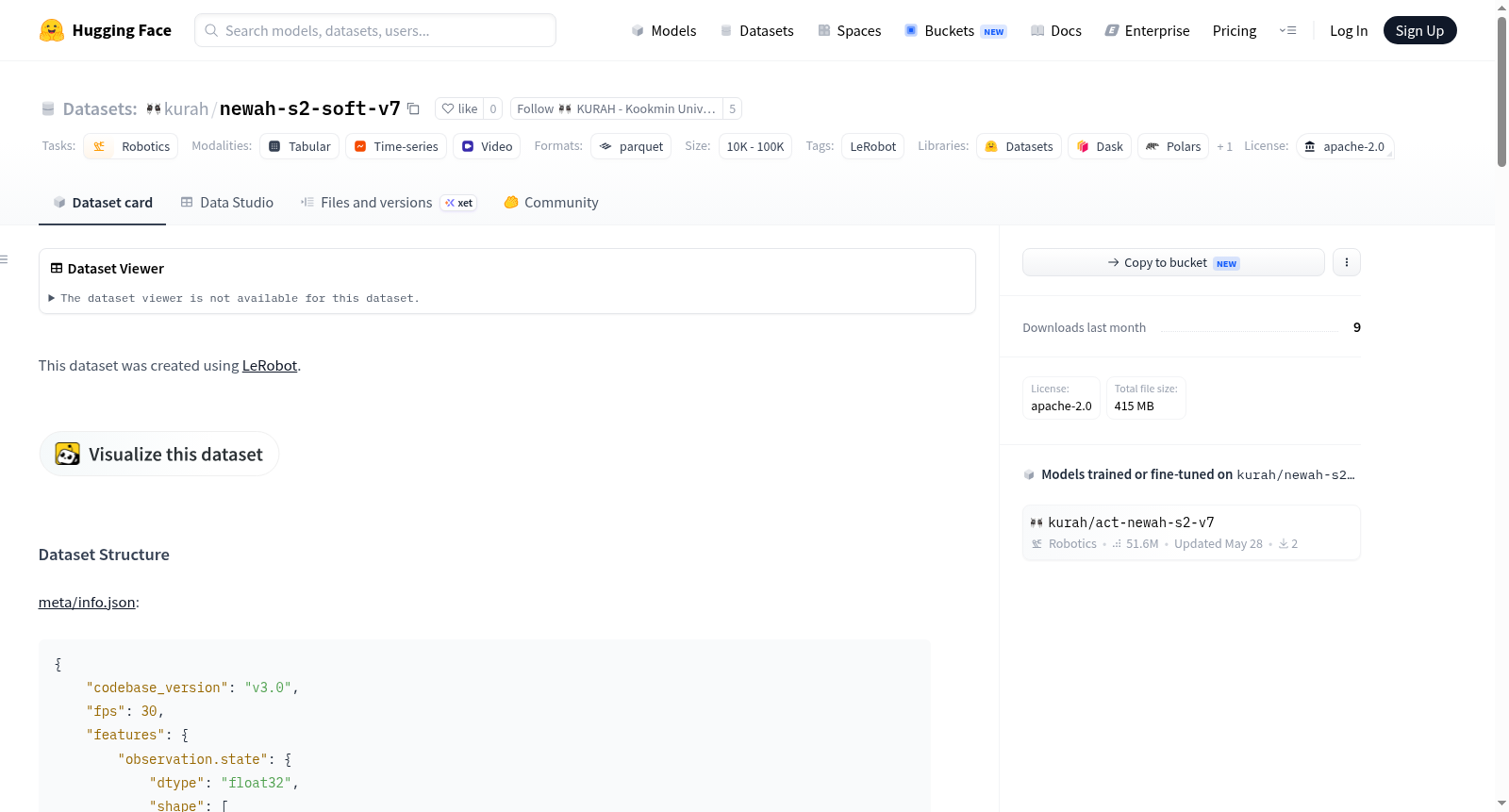Open the Community tab
Image resolution: width=1509 pixels, height=812 pixels.
pos(551,203)
